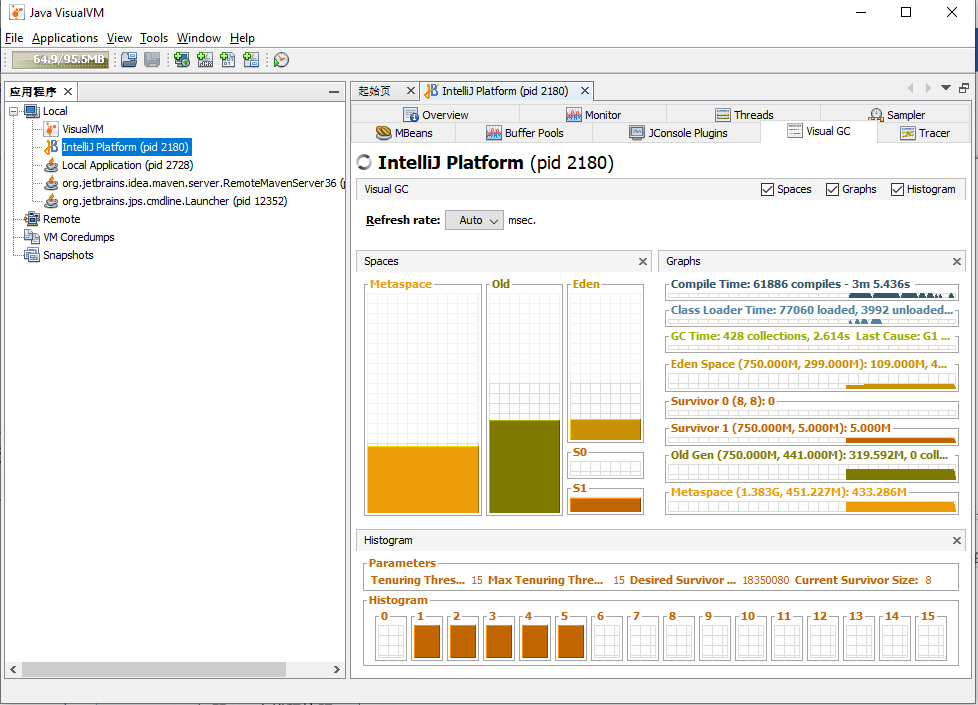Click the applications panel horizontal scrollbar
Screen dimensions: 978x705
pyautogui.click(x=154, y=669)
